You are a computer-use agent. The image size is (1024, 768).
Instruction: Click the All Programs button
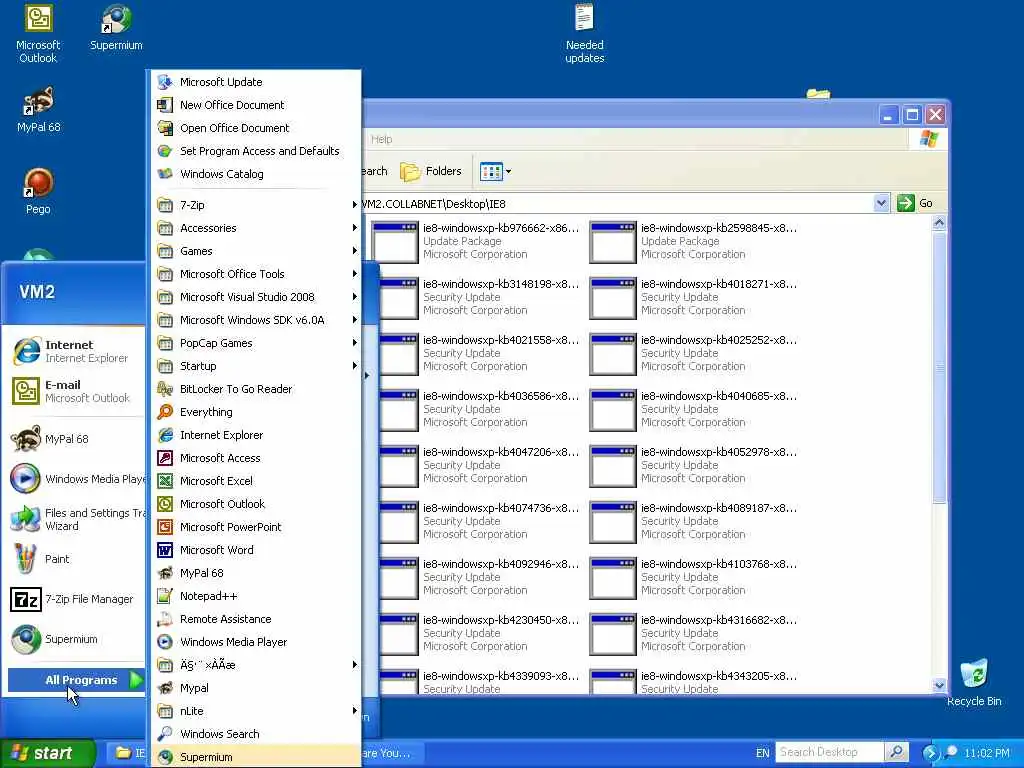tap(76, 680)
